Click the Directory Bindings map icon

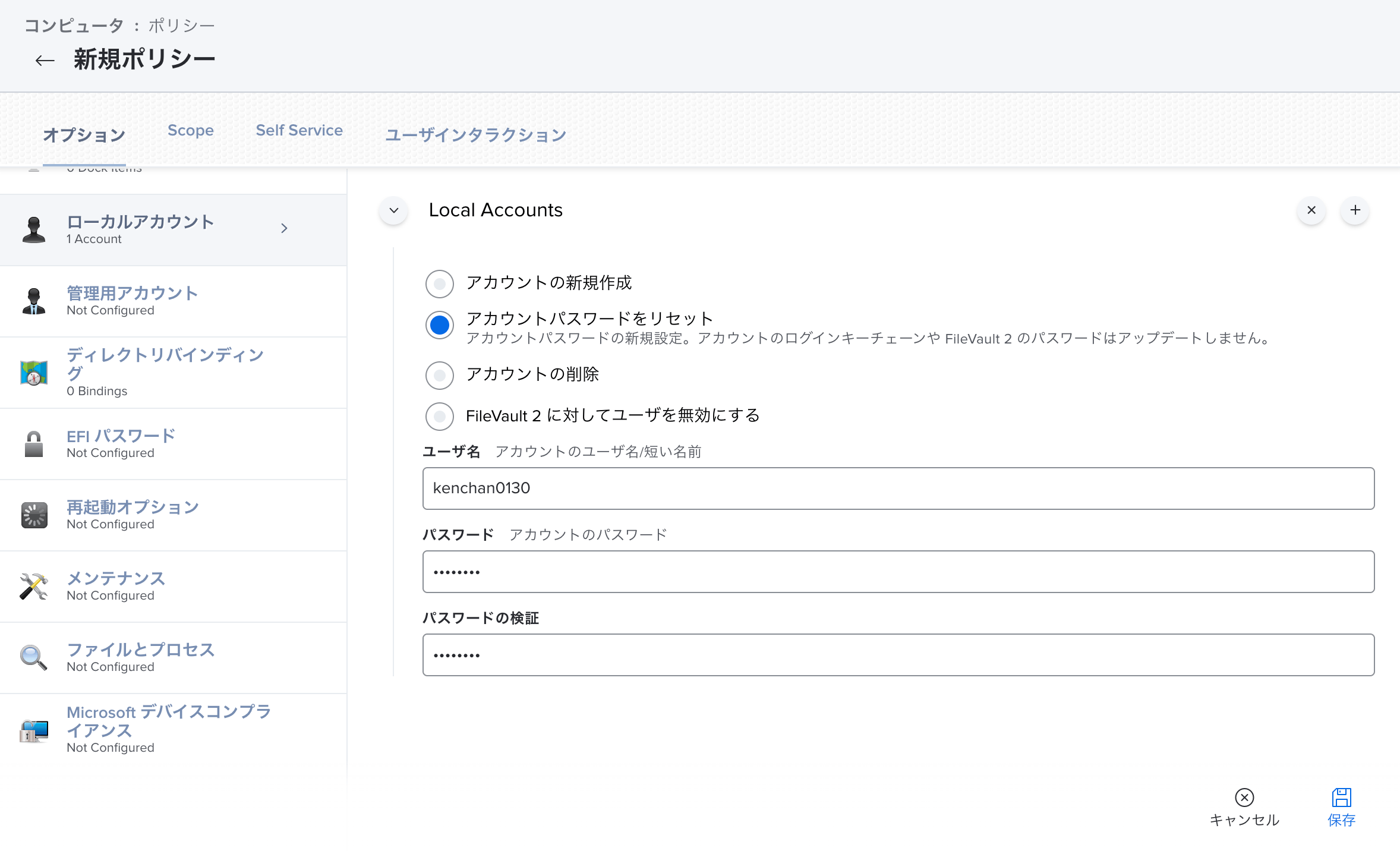34,373
